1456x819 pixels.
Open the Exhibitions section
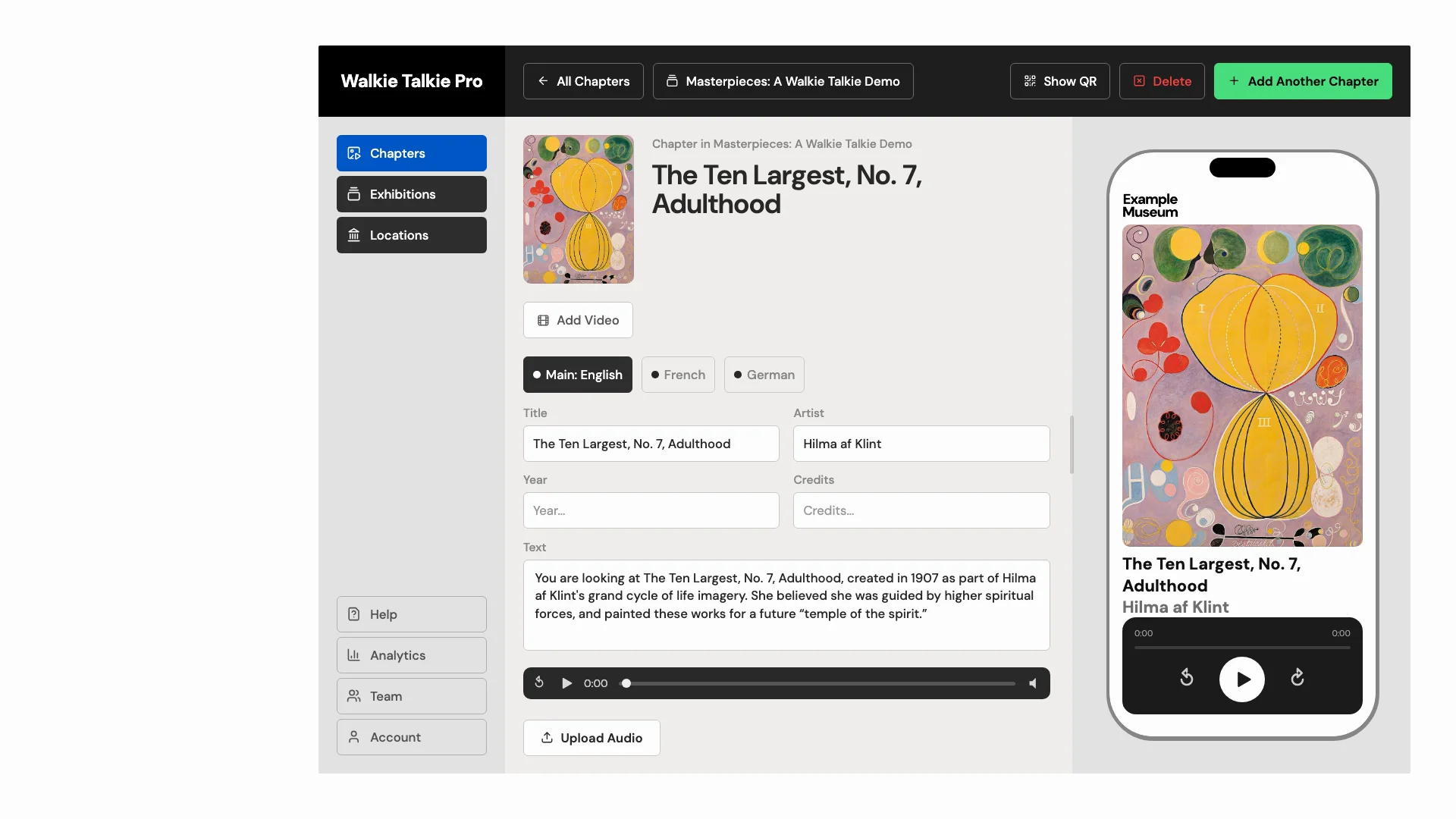(x=412, y=194)
